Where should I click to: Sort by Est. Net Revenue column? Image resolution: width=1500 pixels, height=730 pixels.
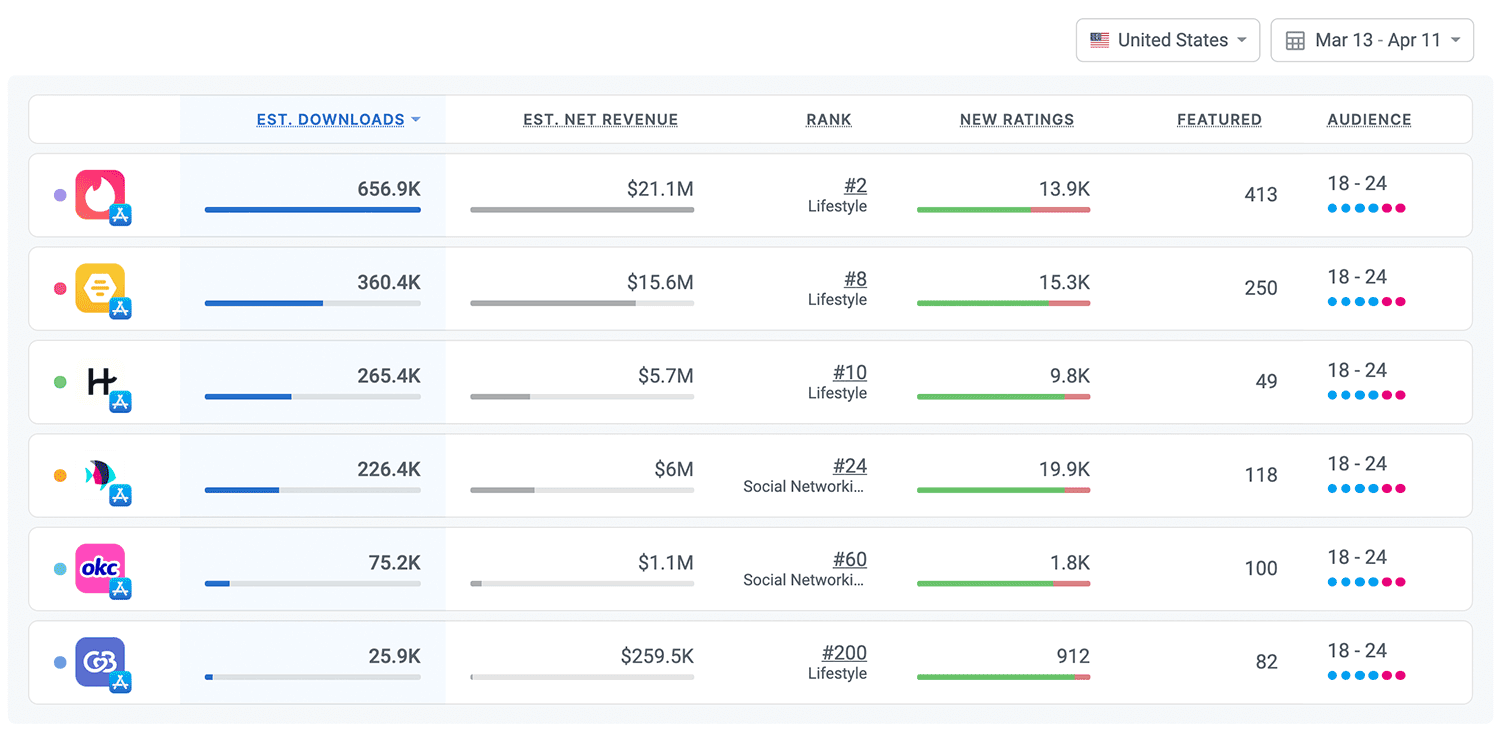click(x=600, y=120)
